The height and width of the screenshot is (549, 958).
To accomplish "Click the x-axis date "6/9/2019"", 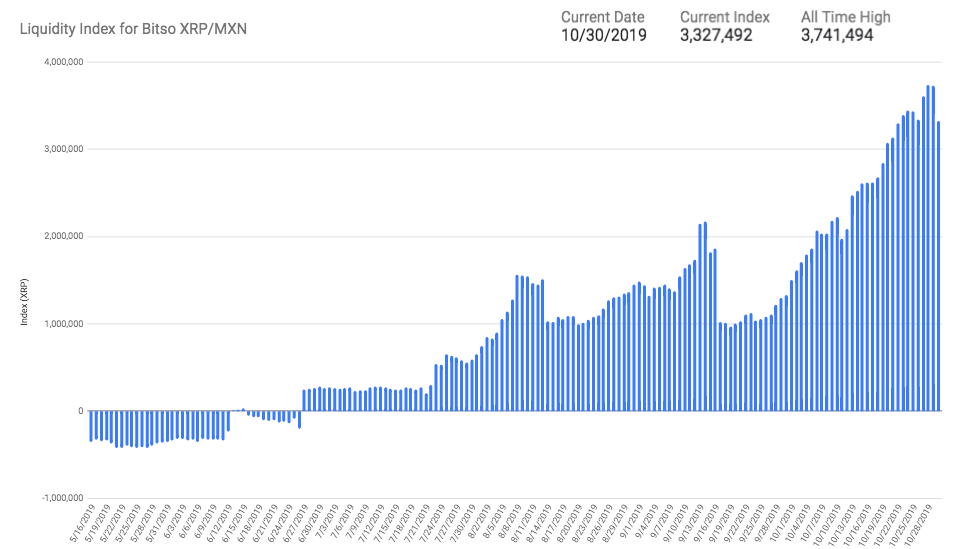I will pos(205,520).
